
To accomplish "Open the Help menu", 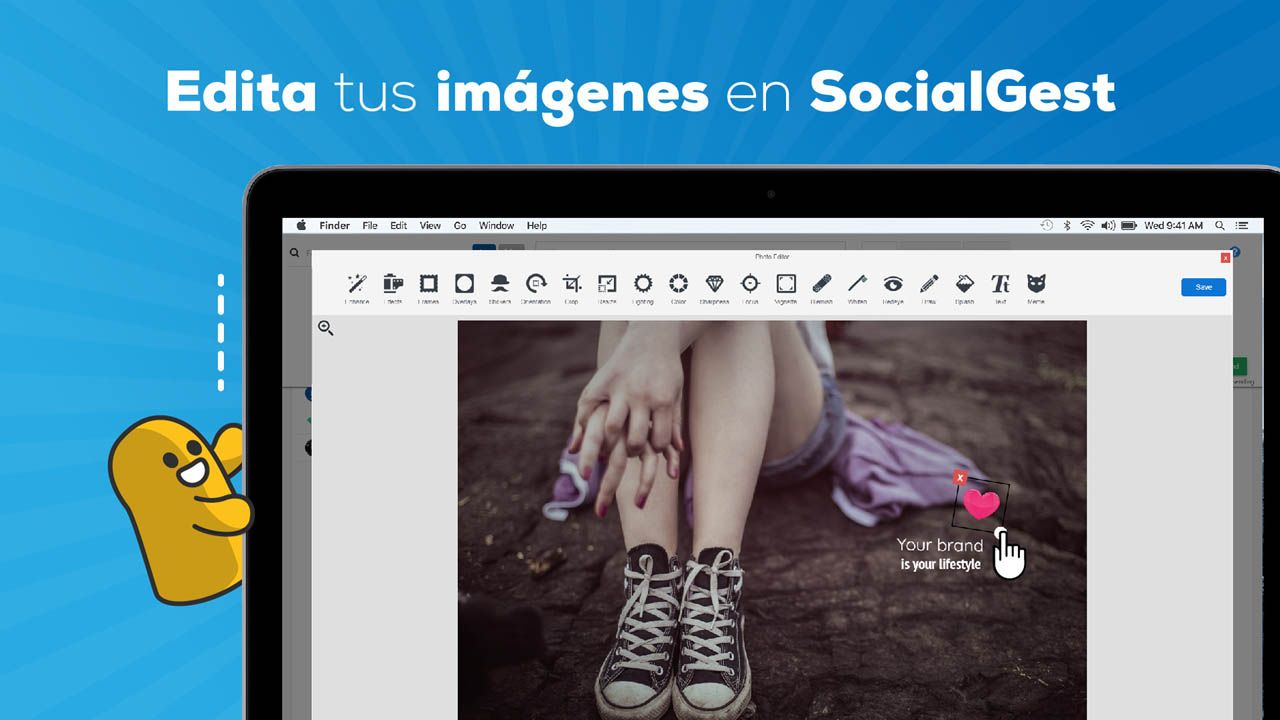I will [537, 226].
